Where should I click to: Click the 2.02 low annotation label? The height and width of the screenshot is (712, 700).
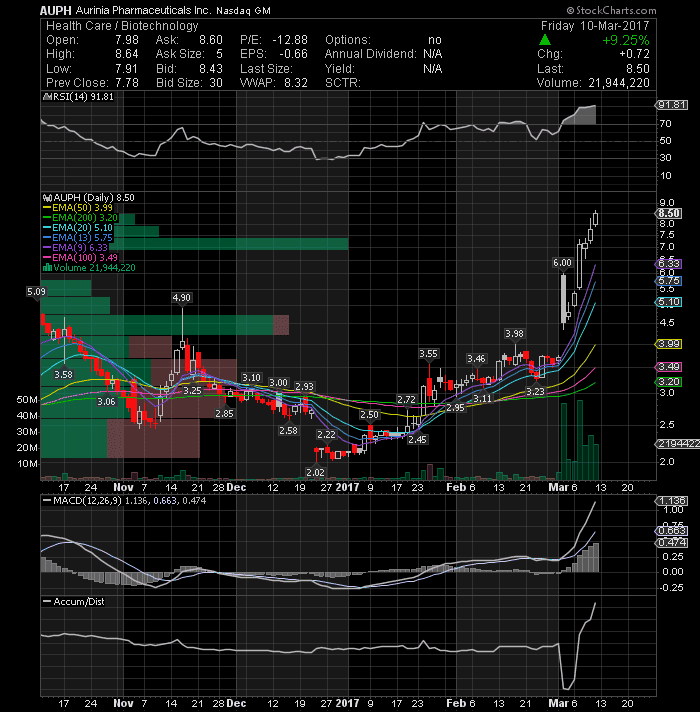[x=315, y=472]
